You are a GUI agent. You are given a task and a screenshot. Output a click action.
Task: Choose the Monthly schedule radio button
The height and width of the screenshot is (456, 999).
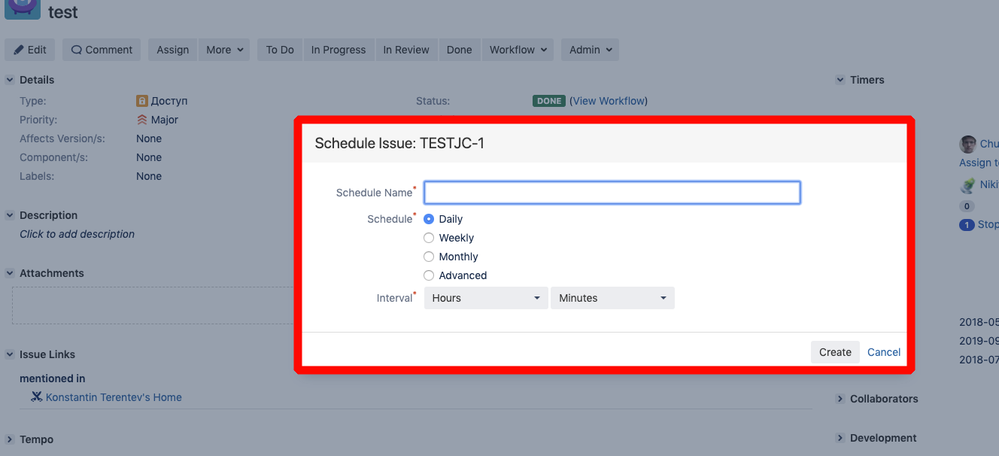point(429,257)
